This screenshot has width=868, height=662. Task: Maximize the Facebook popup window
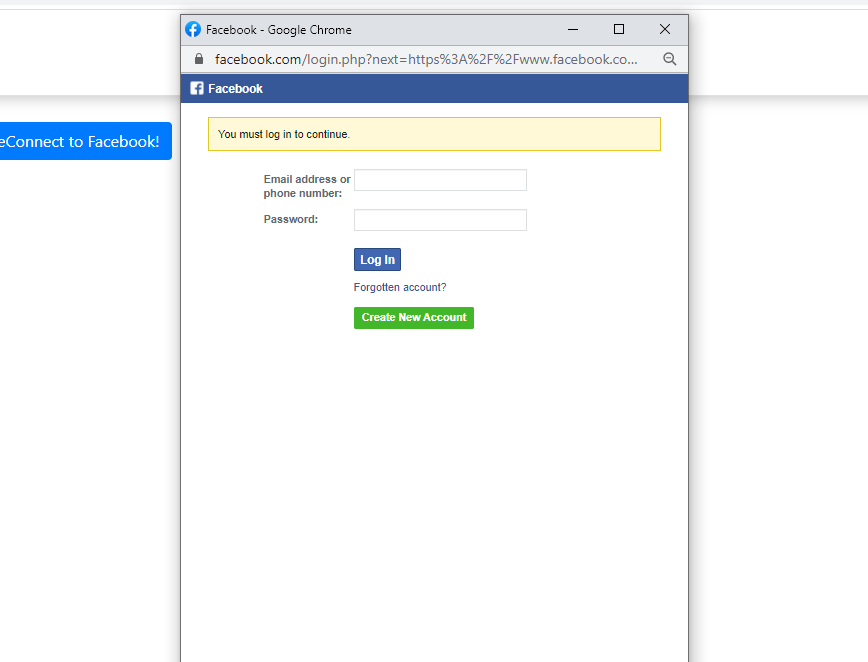click(619, 29)
